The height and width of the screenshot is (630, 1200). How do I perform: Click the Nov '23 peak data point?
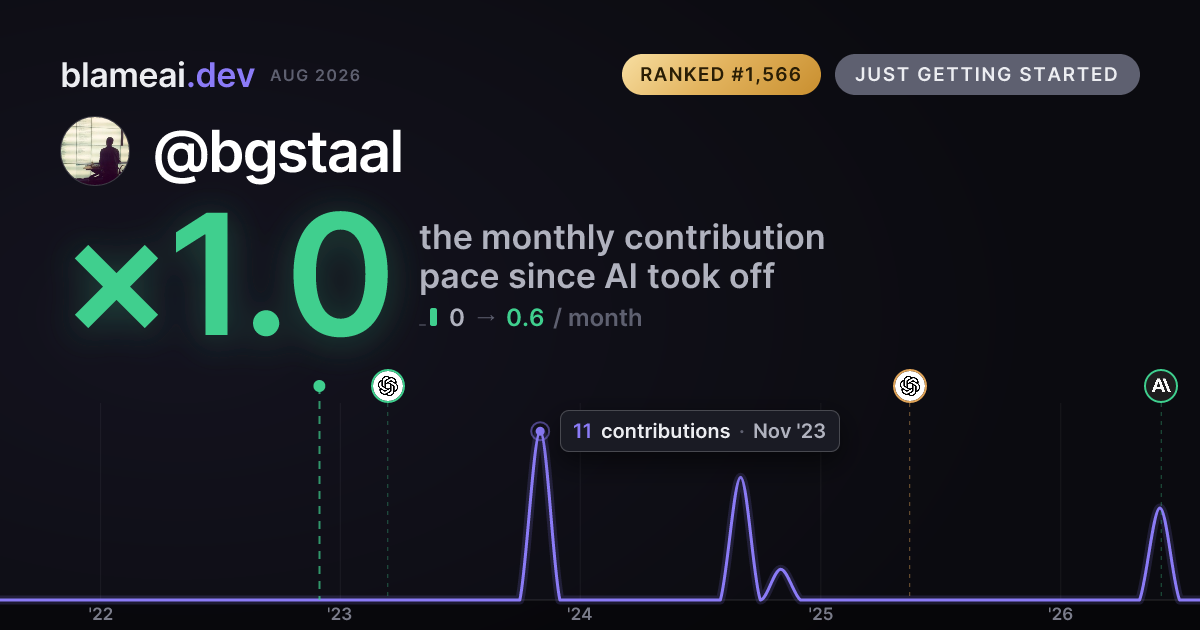coord(540,432)
